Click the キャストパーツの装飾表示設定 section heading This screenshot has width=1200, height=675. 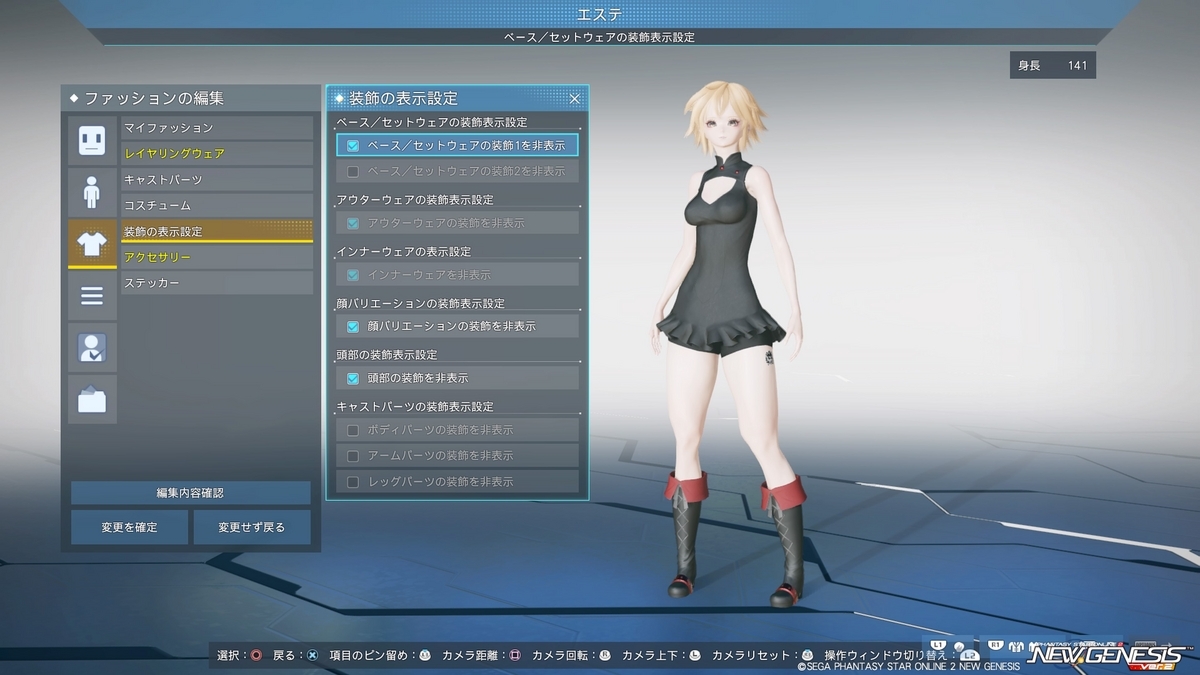(x=415, y=407)
